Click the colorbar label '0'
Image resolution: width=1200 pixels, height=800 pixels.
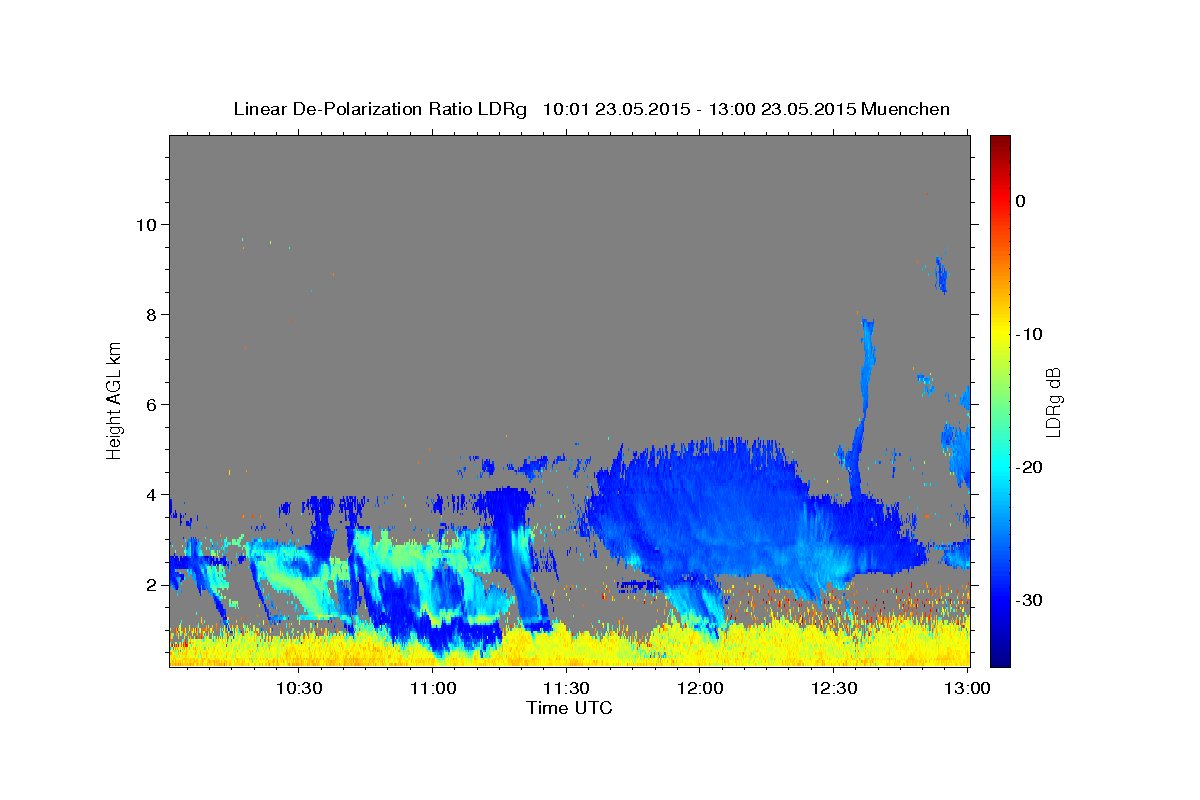[x=1021, y=201]
